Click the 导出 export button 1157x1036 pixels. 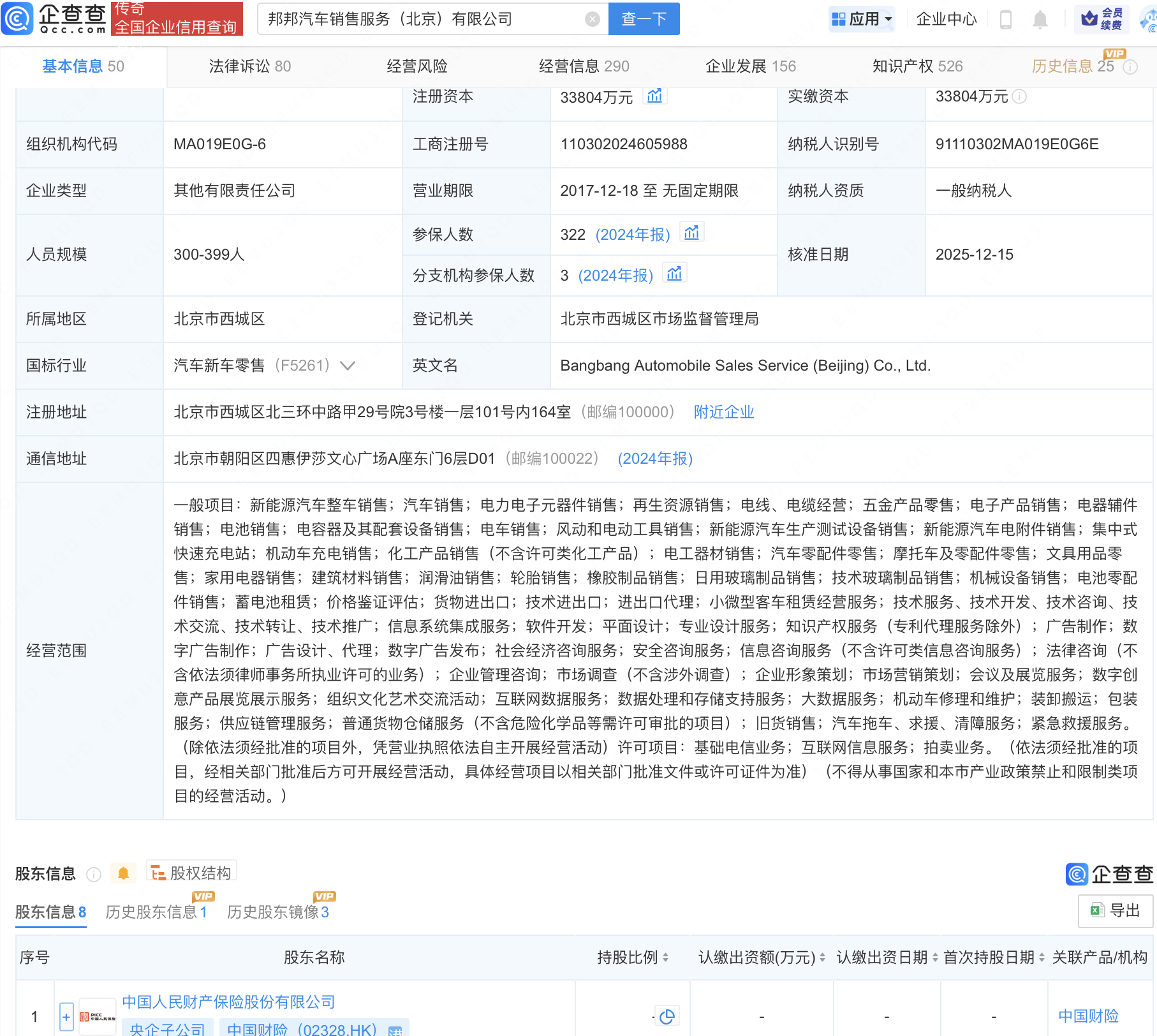tap(1115, 910)
